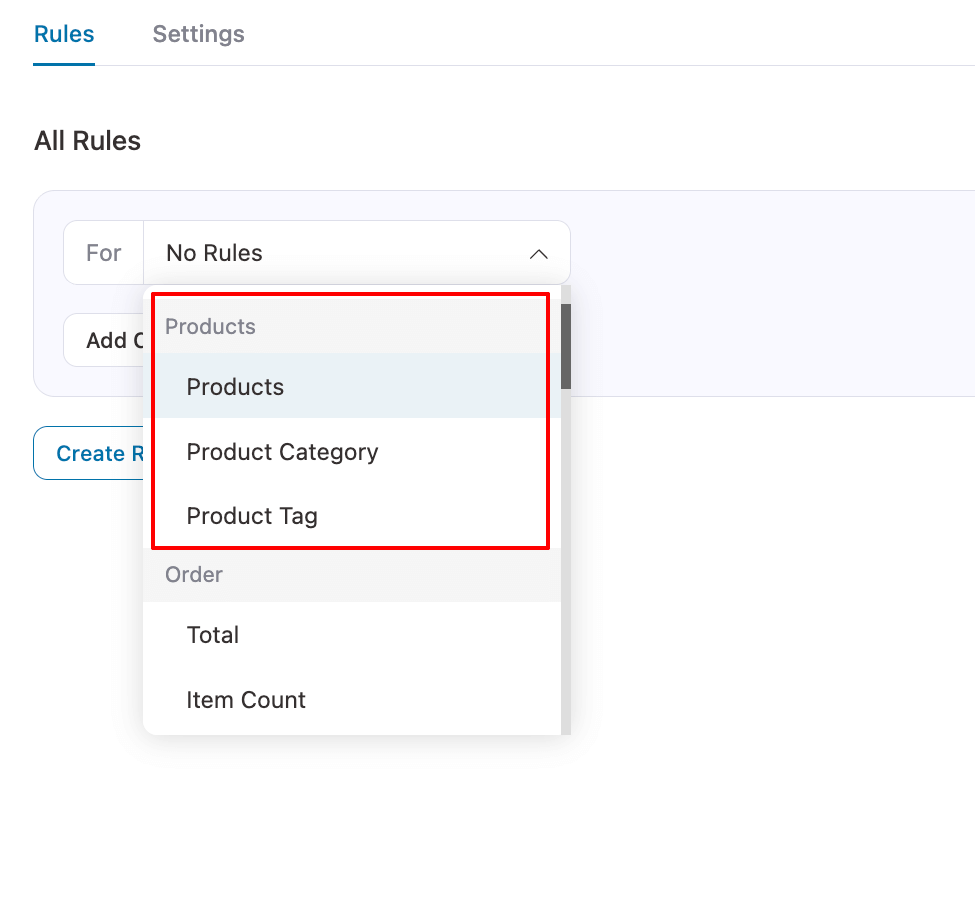
Task: Click the All Rules heading
Action: pyautogui.click(x=87, y=141)
